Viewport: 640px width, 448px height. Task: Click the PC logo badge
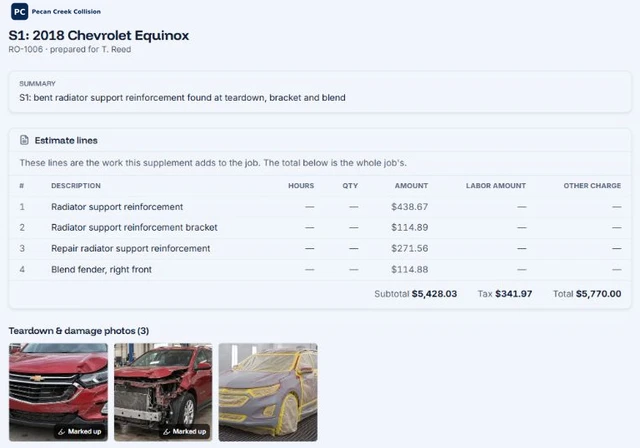tap(20, 11)
